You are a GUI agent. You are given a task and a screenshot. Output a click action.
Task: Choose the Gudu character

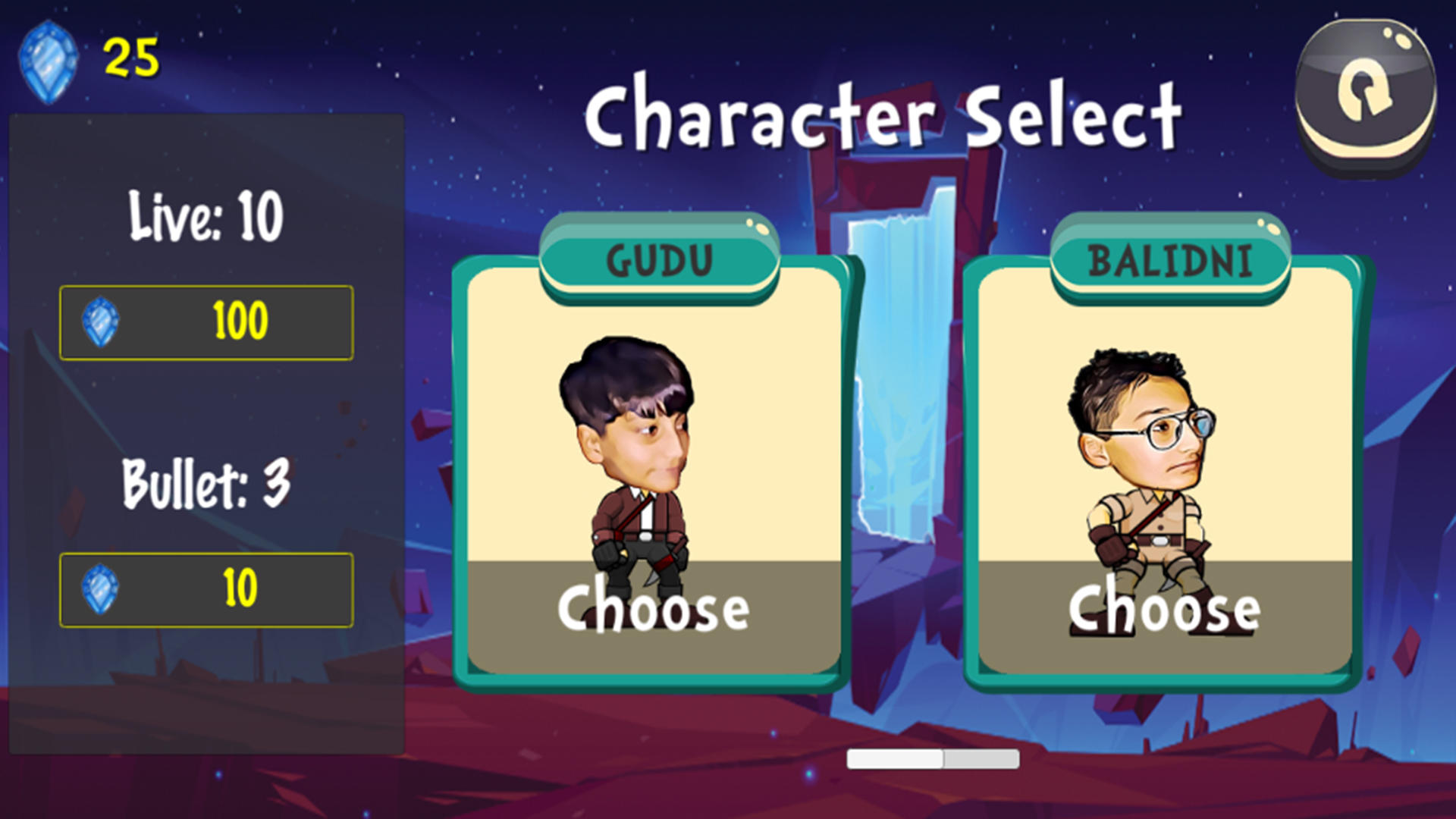(654, 608)
